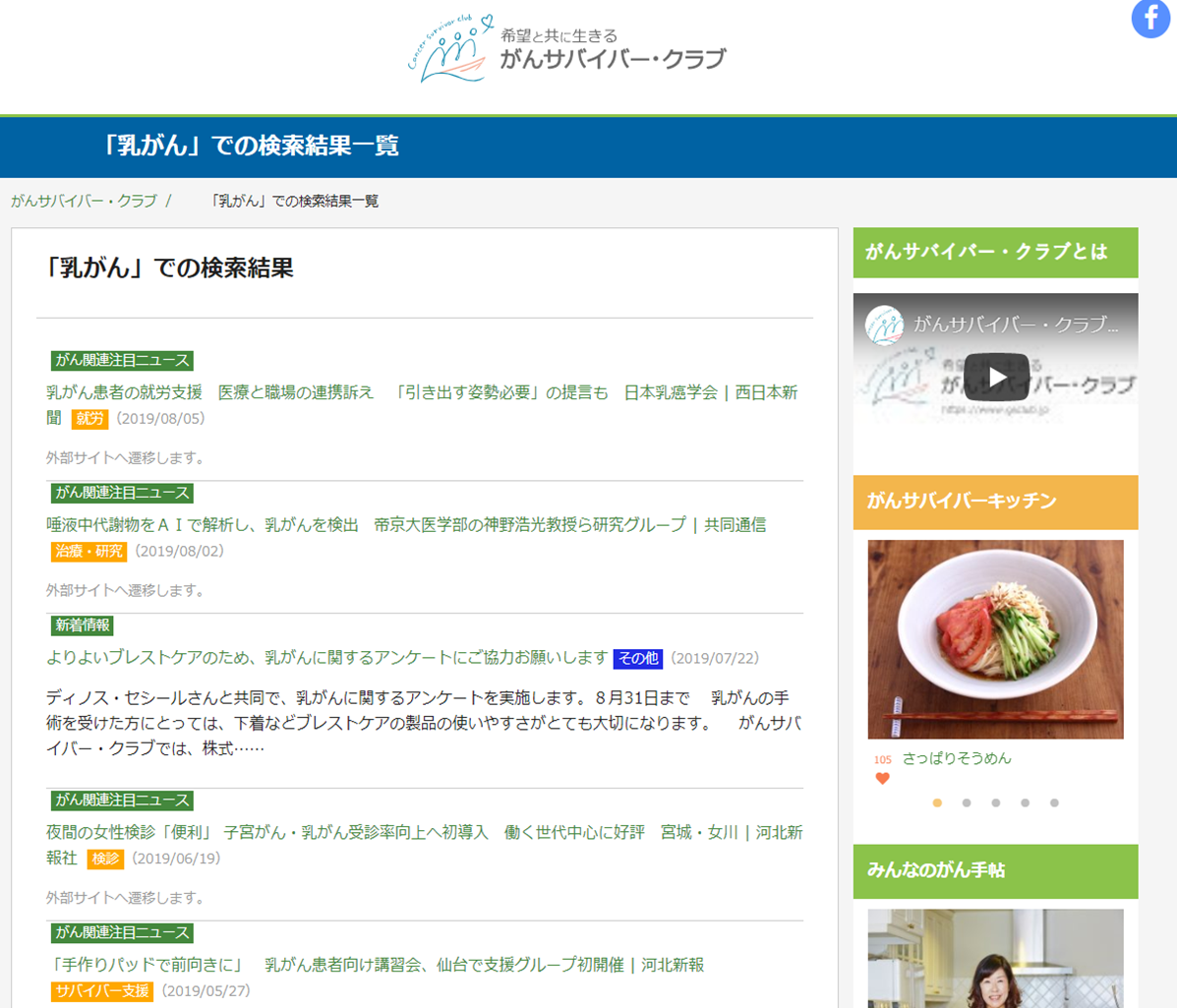
Task: Click the heart like icon under recipe
Action: coord(882,779)
